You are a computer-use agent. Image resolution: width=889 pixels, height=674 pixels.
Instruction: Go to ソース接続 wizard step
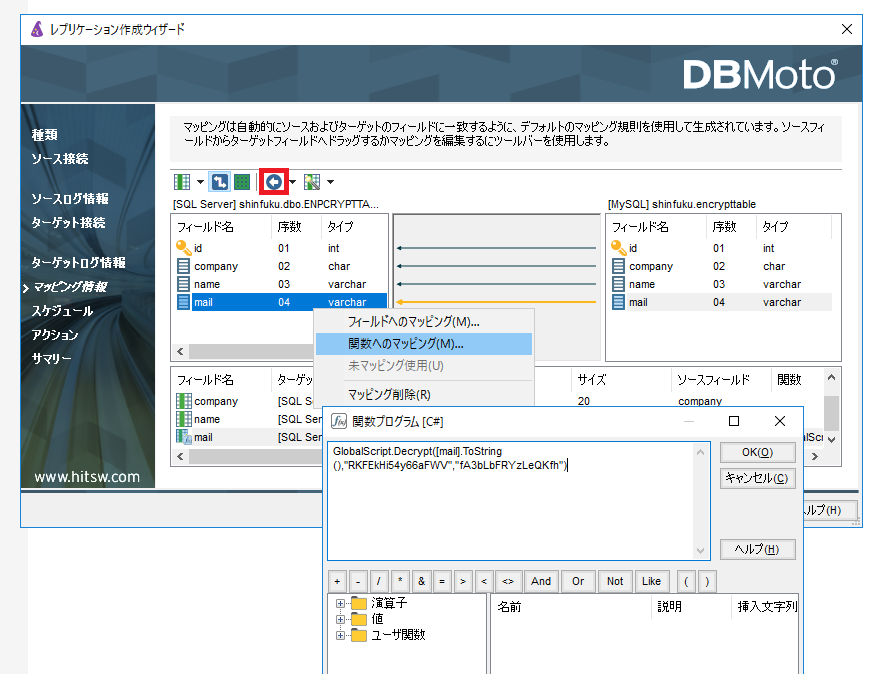coord(60,159)
